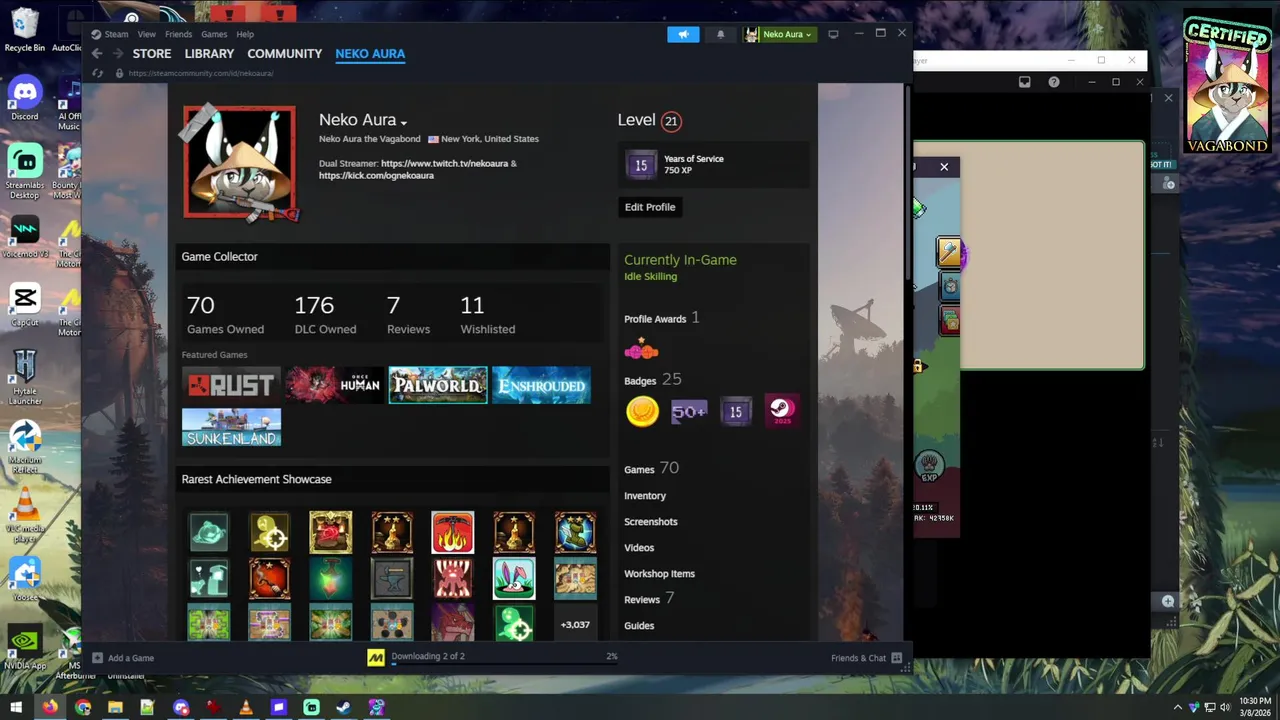
Task: Open Friends & Chat
Action: pos(866,658)
